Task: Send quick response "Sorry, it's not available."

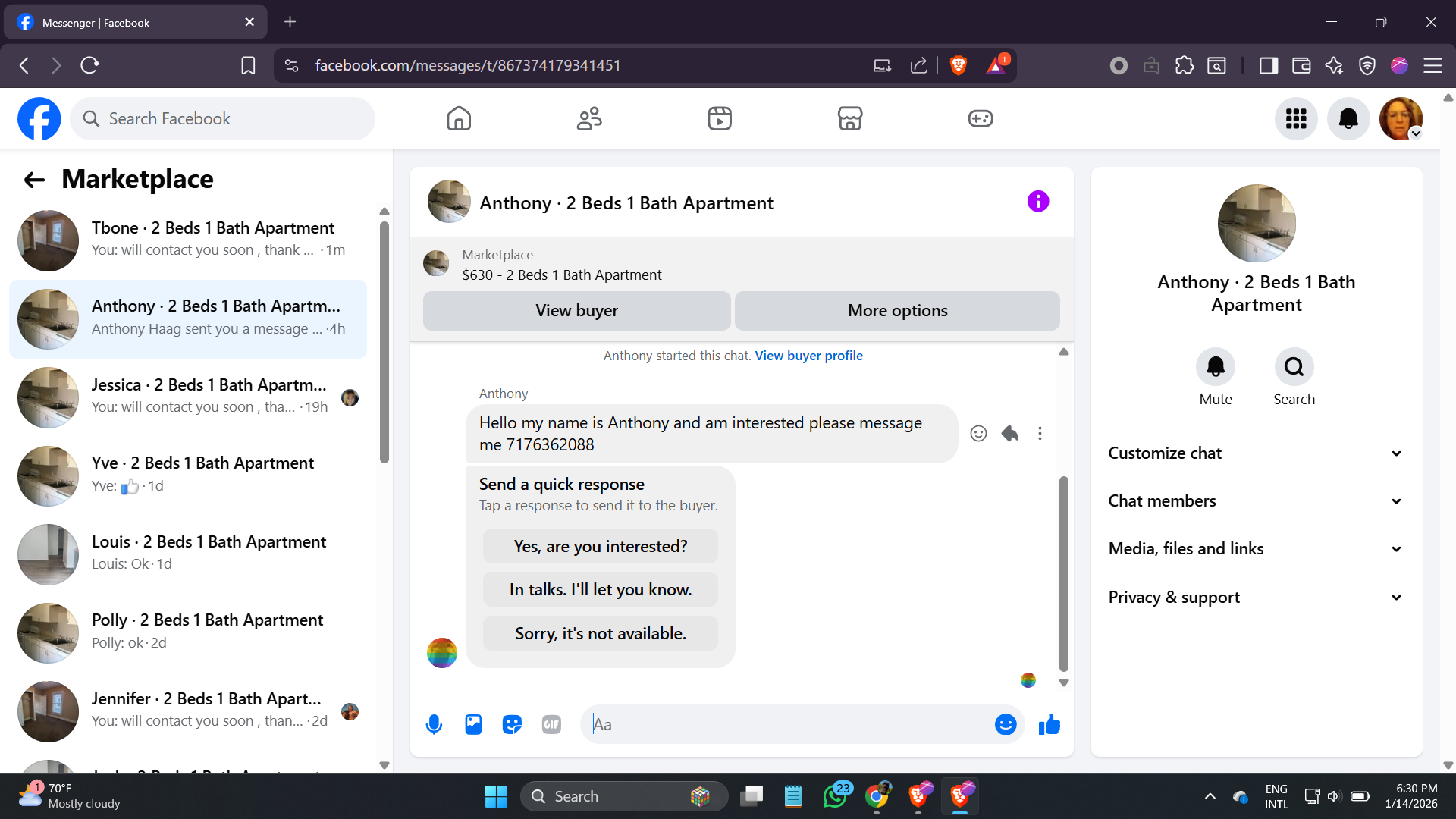Action: point(600,633)
